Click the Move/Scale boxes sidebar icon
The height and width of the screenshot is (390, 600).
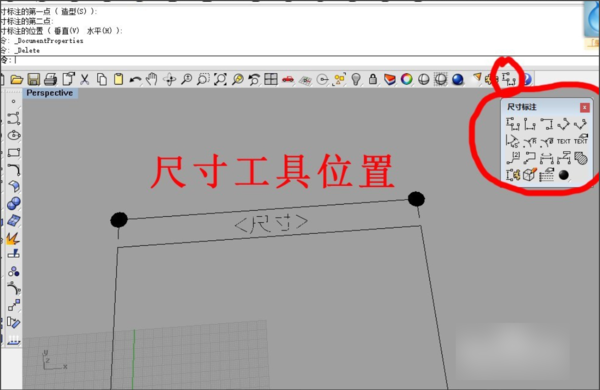pos(14,305)
